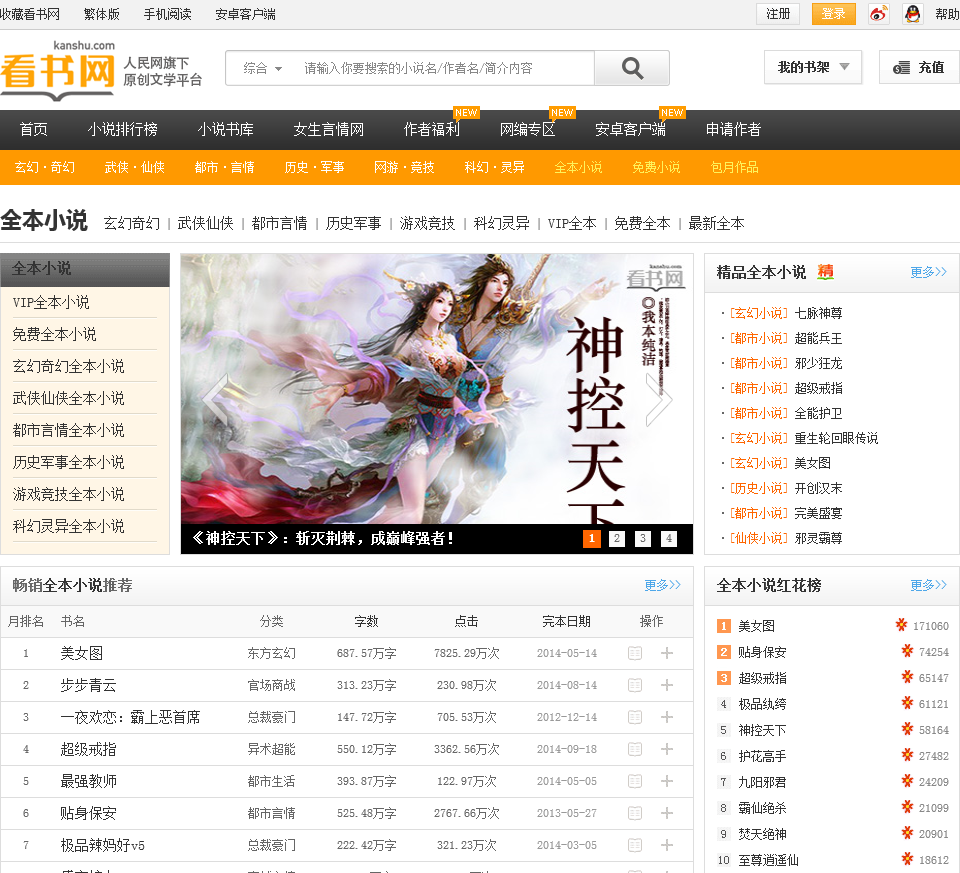The height and width of the screenshot is (873, 960).
Task: Expand the 我的书架 dropdown
Action: click(x=812, y=67)
